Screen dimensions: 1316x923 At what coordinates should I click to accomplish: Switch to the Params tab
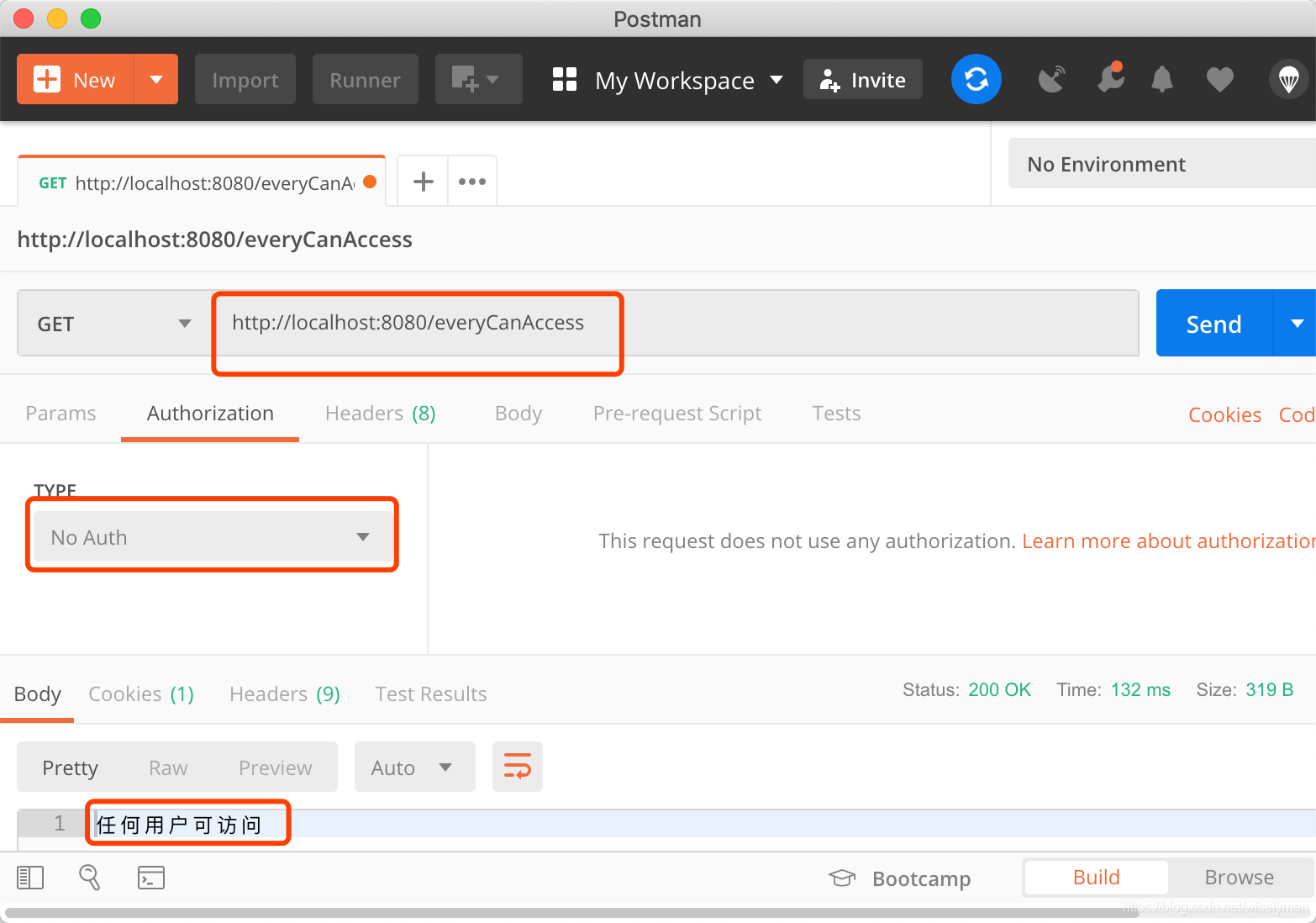tap(61, 414)
